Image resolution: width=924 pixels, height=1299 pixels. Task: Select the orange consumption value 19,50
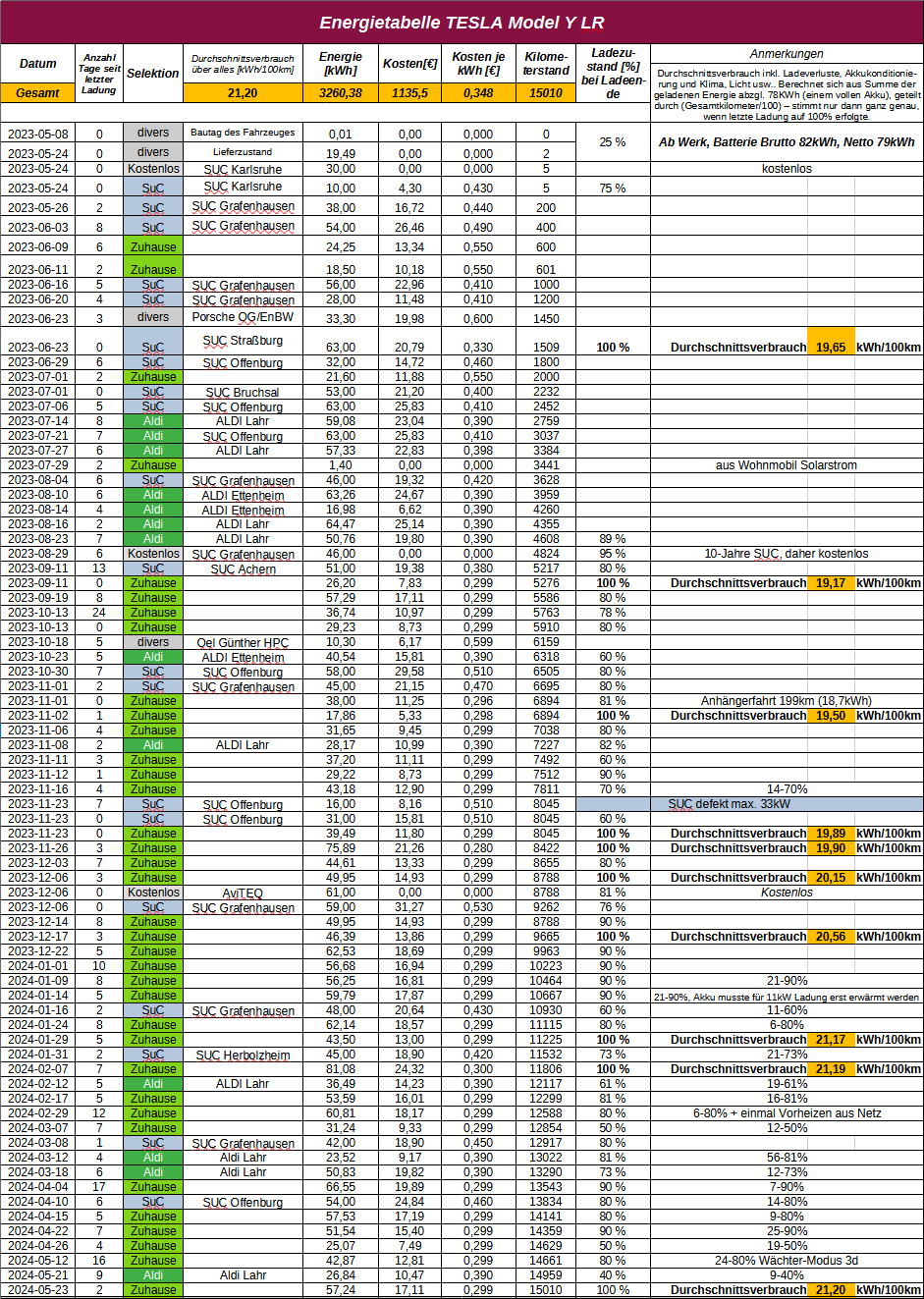(x=831, y=716)
